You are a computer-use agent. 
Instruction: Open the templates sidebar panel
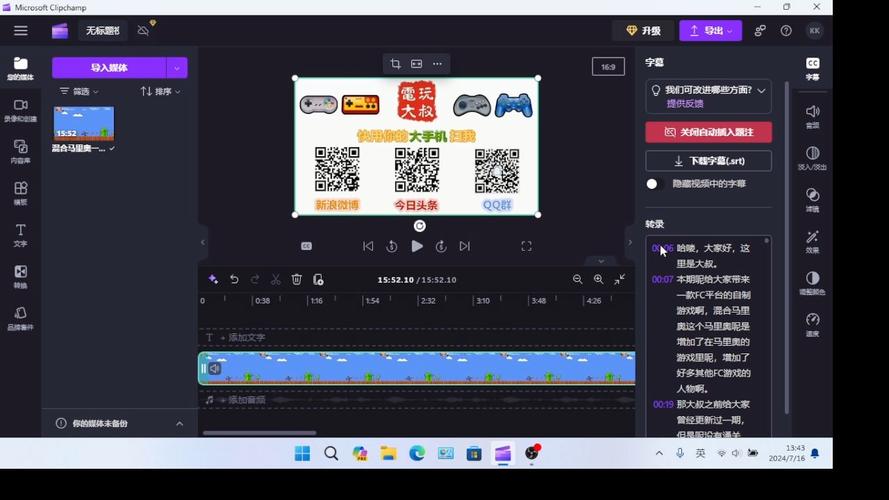pyautogui.click(x=20, y=193)
